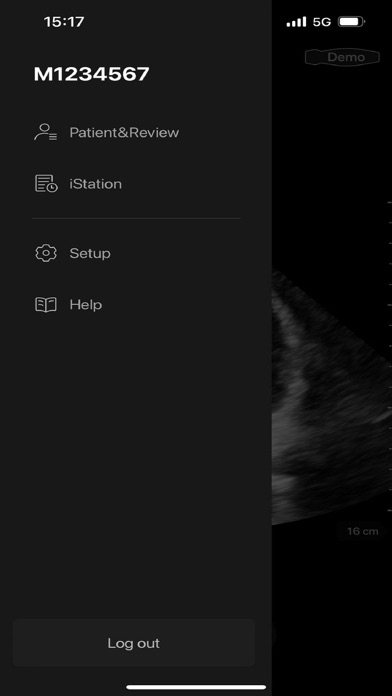
Task: Click the 16 cm depth label
Action: [362, 531]
